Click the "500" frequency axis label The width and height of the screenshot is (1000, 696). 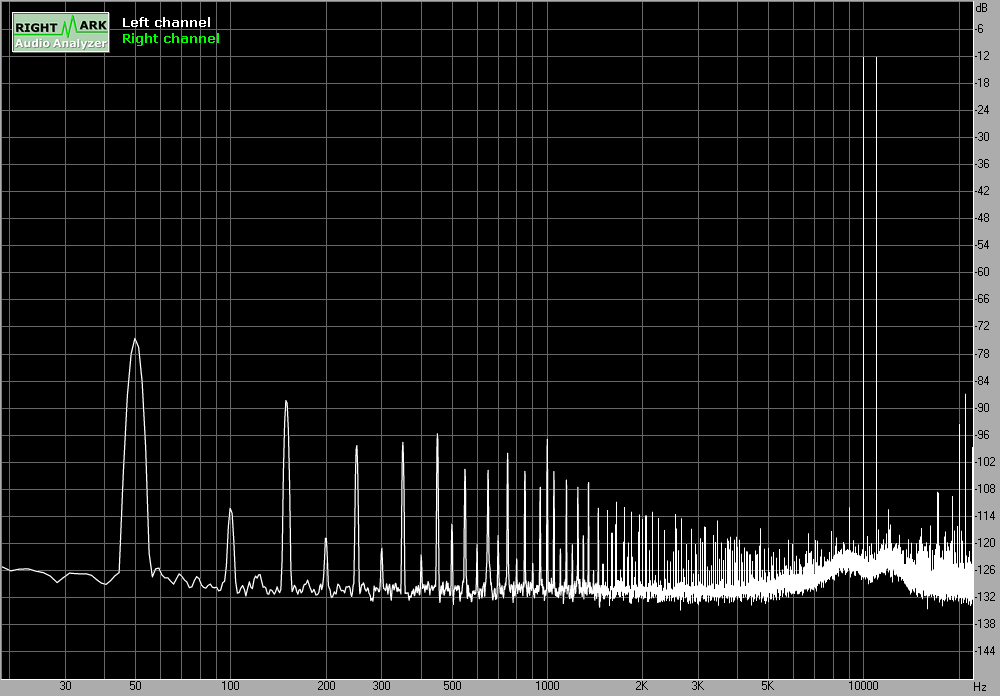click(452, 686)
